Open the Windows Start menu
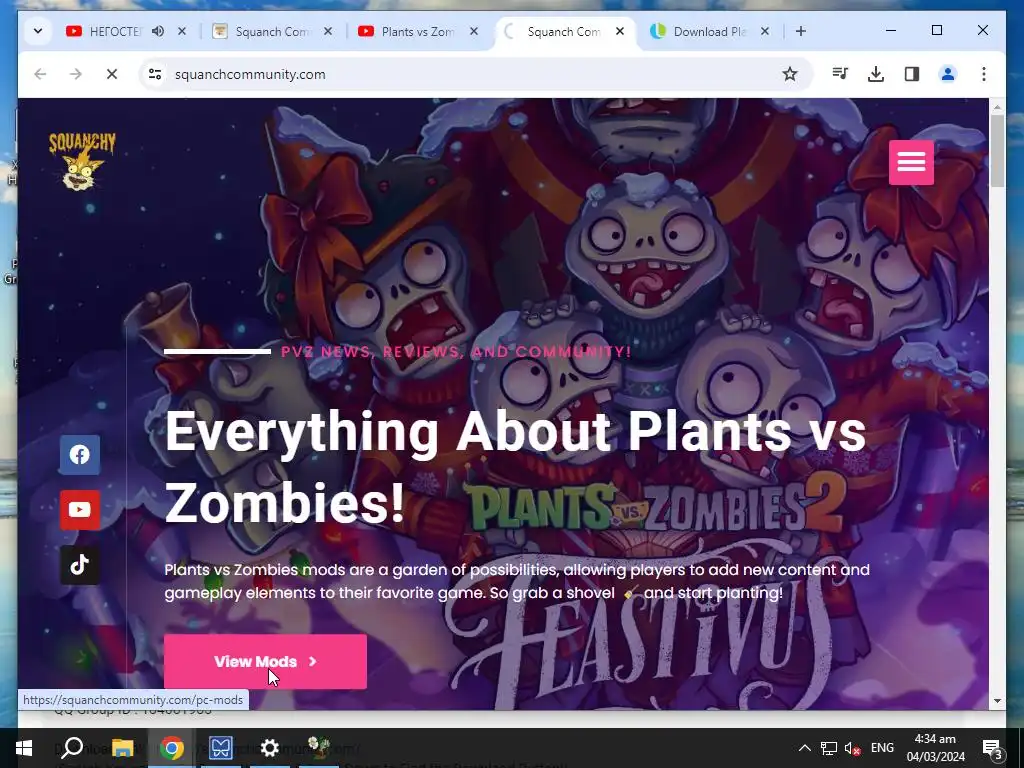The height and width of the screenshot is (768, 1024). pos(24,748)
